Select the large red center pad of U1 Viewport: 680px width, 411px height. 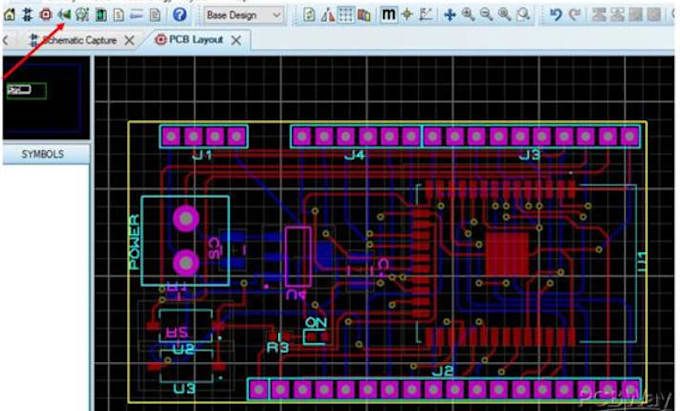point(507,254)
